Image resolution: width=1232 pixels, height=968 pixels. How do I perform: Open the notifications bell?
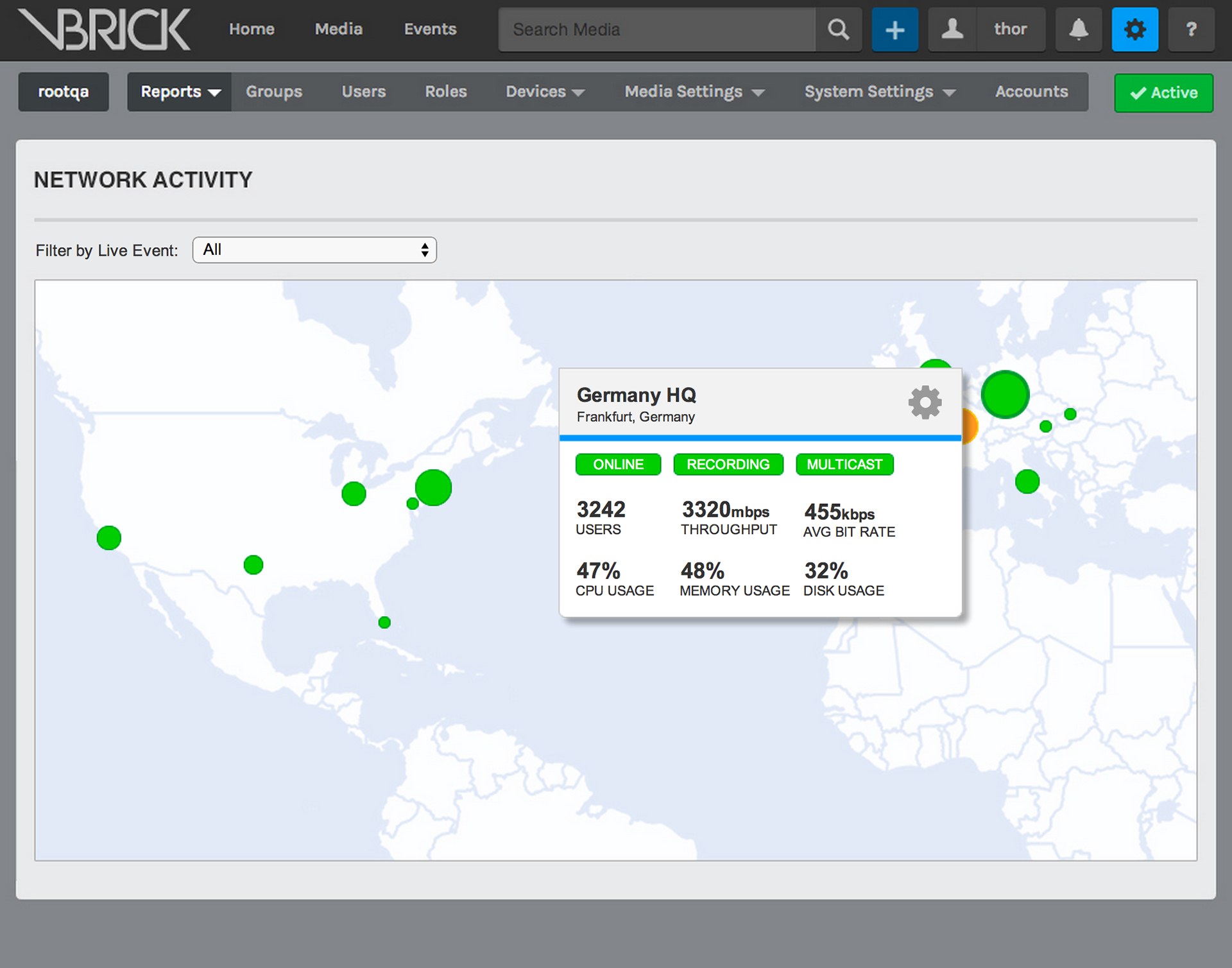[x=1079, y=30]
